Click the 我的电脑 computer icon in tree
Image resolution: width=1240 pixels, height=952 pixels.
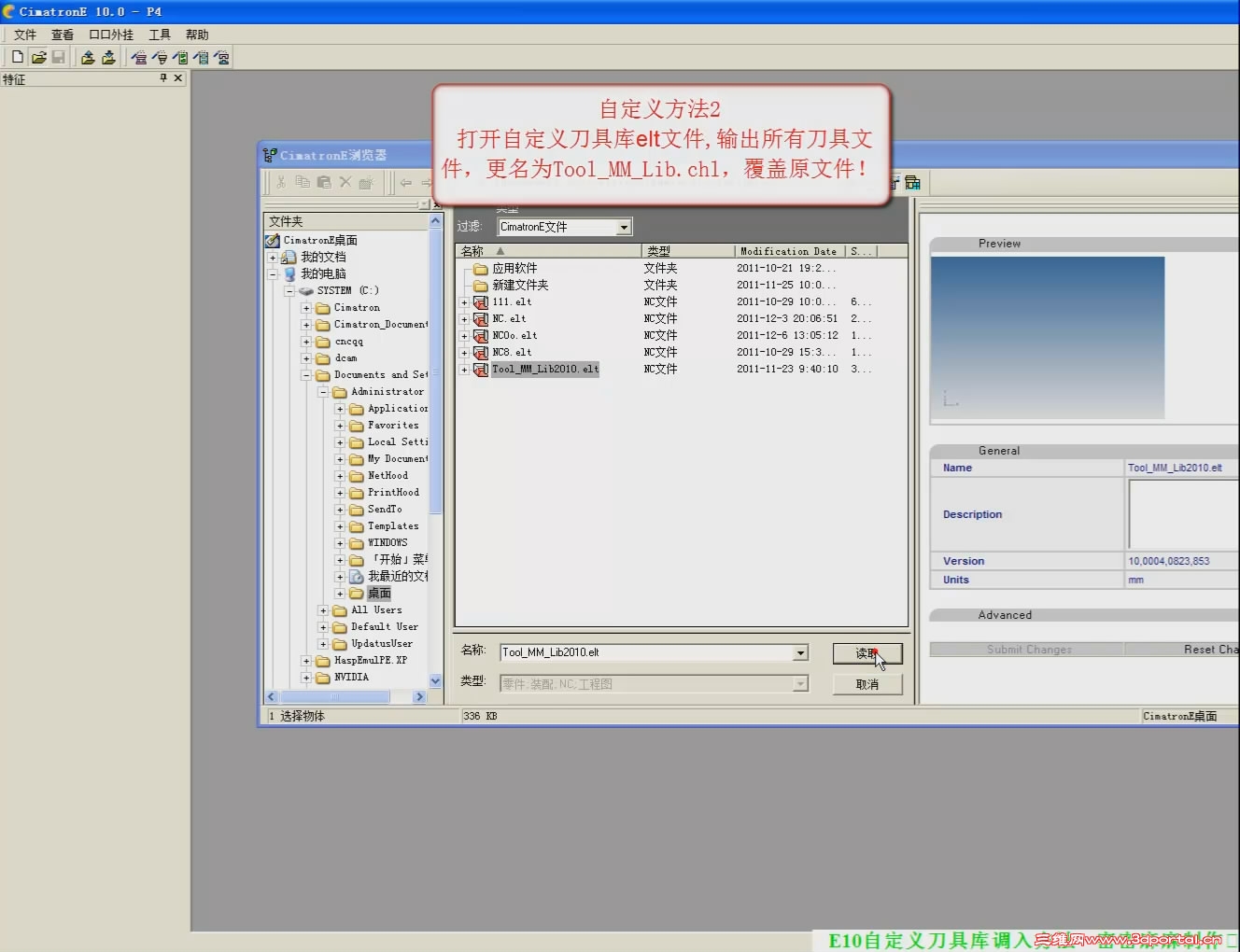(x=289, y=273)
